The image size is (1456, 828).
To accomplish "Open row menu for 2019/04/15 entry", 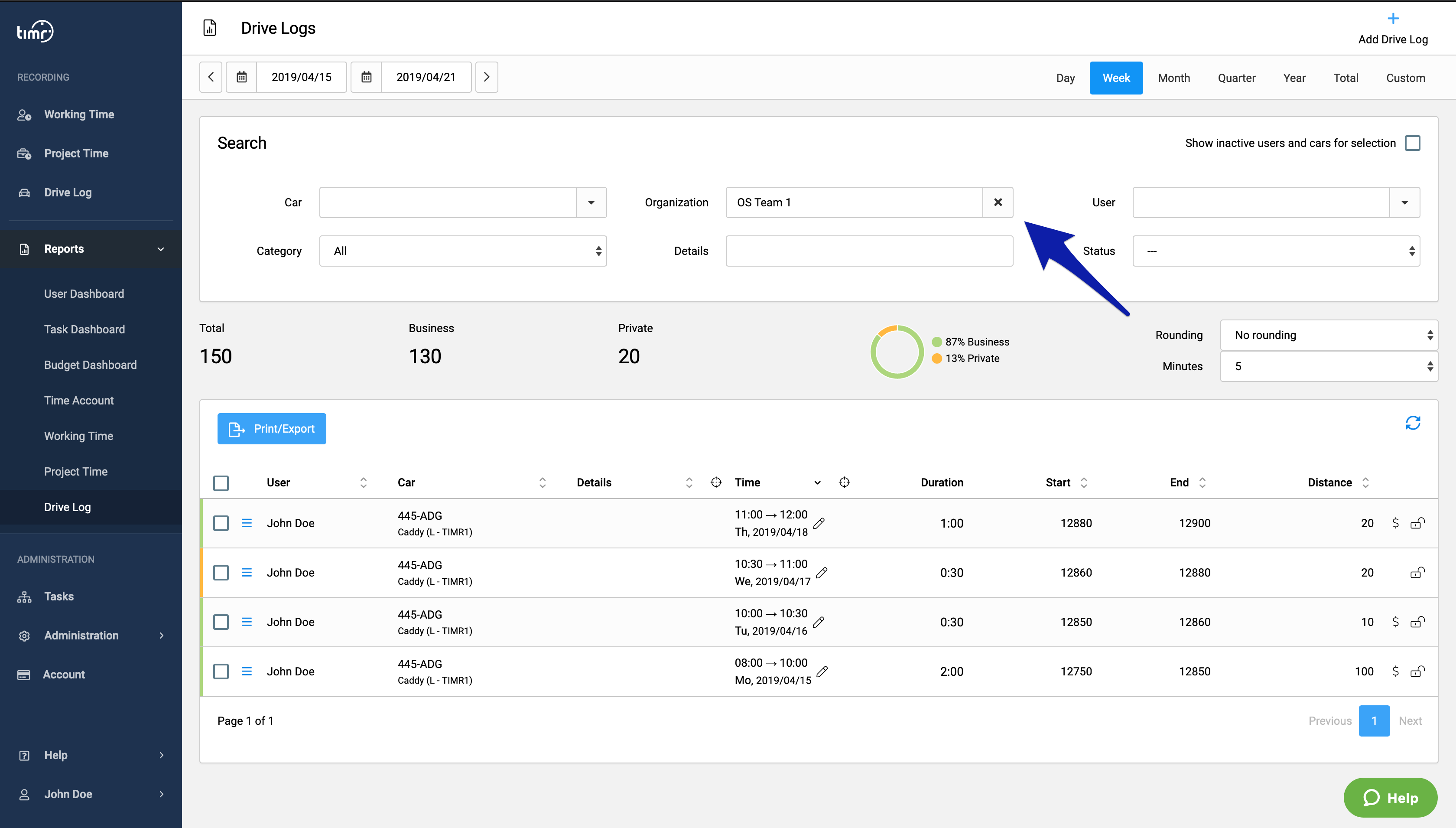I will pyautogui.click(x=246, y=672).
